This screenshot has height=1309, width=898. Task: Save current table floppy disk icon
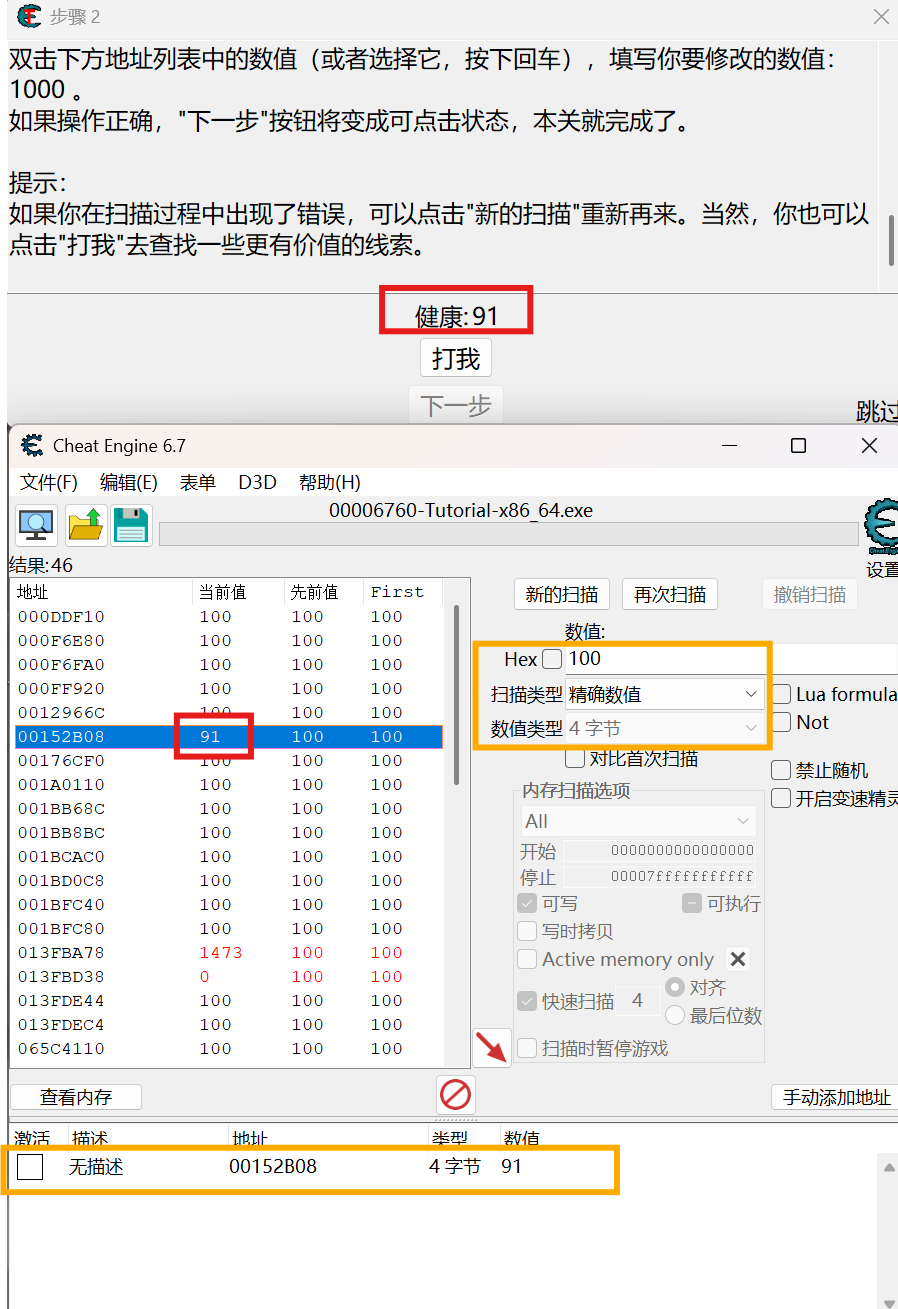coord(131,525)
